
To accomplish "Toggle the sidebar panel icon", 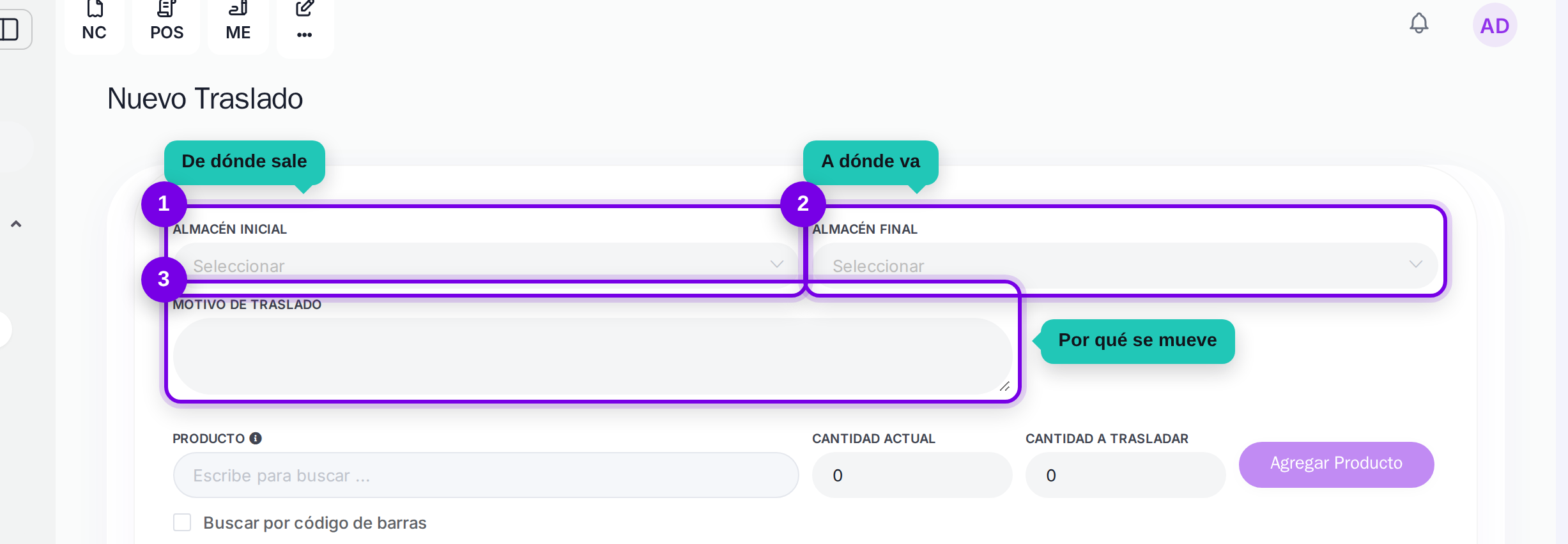I will coord(10,29).
